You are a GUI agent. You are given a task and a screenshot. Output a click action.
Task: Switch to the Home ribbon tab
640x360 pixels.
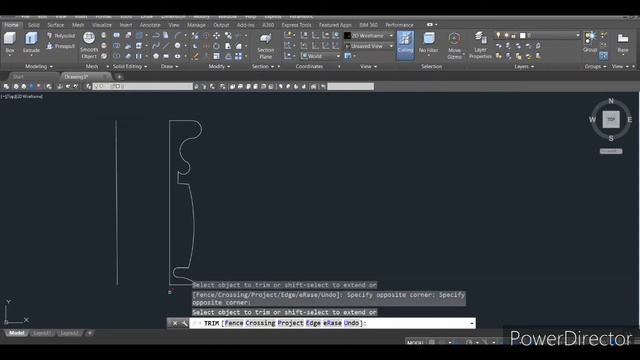coord(11,25)
